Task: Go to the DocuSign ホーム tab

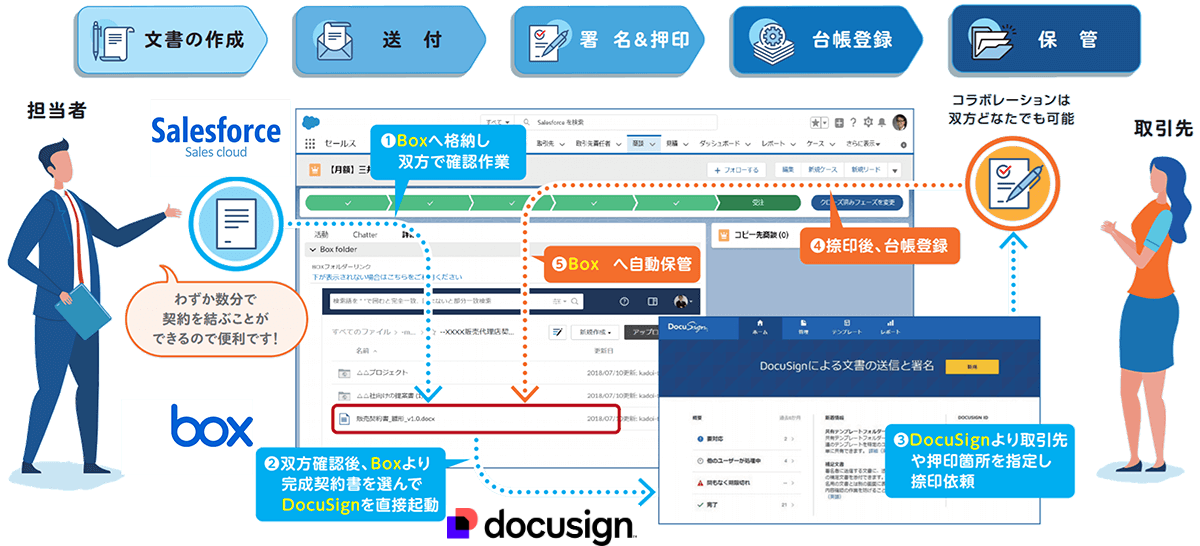Action: [760, 328]
